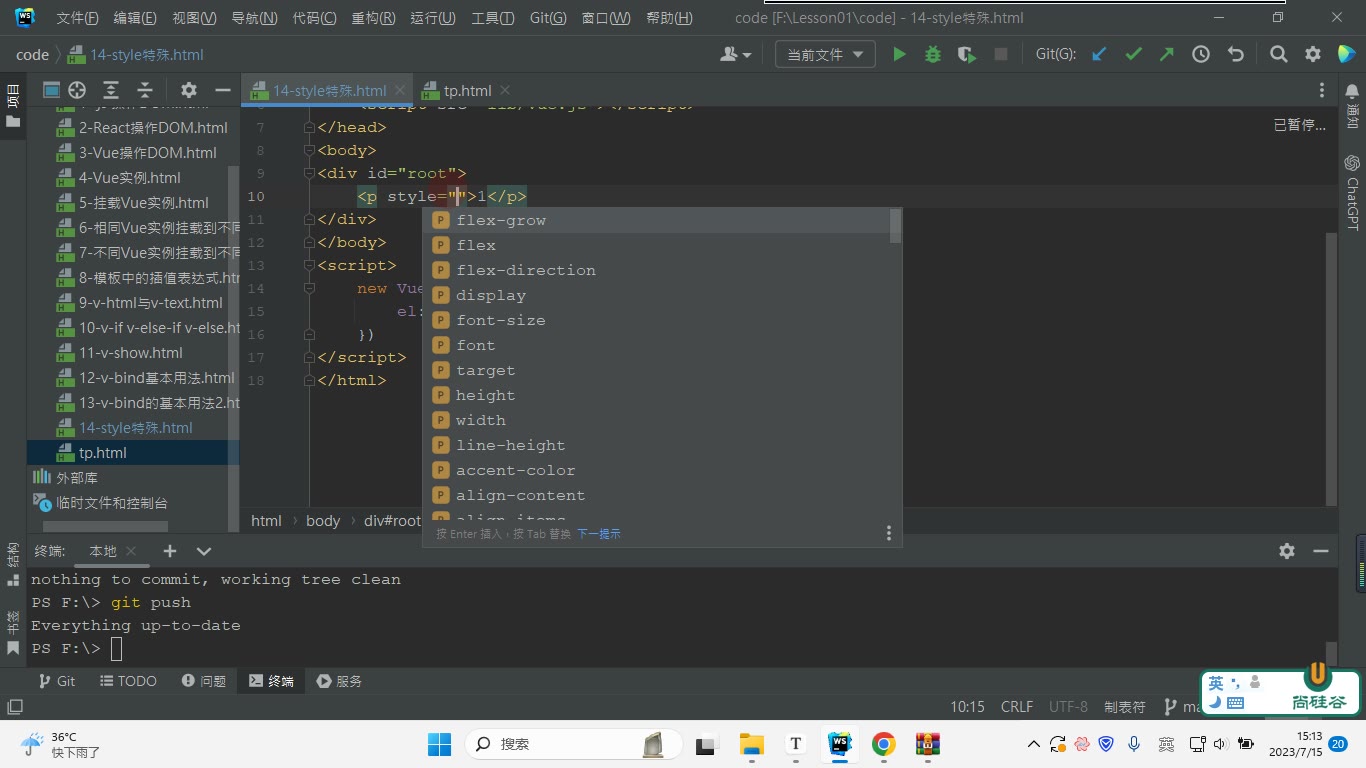Push commits with the green arrow icon

(1167, 55)
